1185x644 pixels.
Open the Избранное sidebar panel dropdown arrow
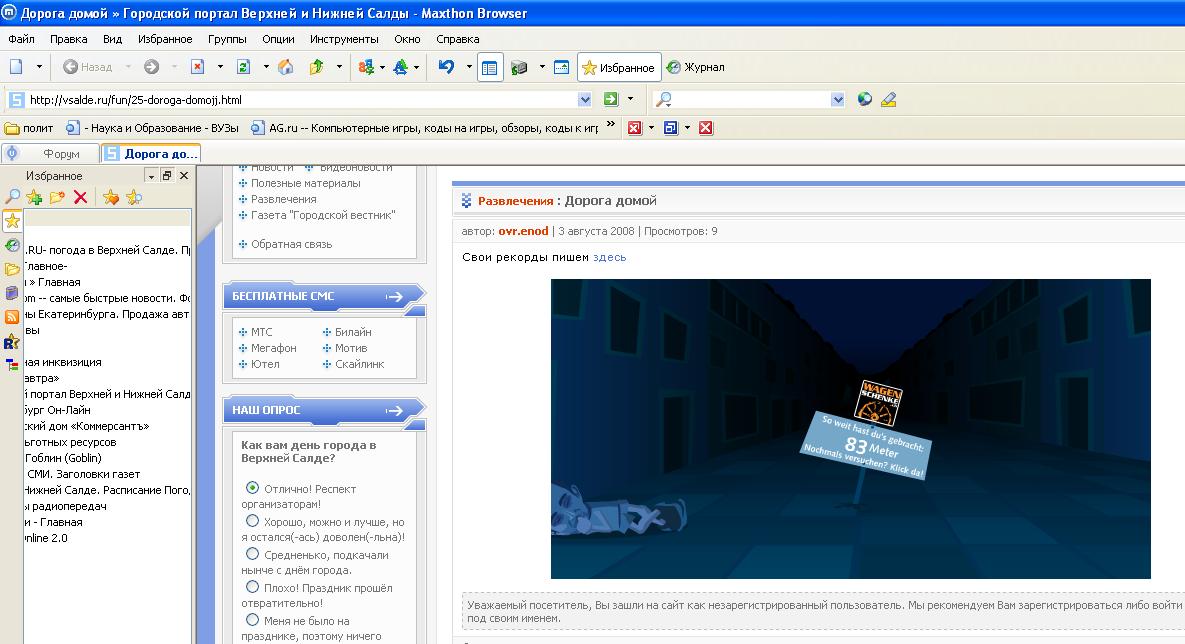tap(151, 176)
